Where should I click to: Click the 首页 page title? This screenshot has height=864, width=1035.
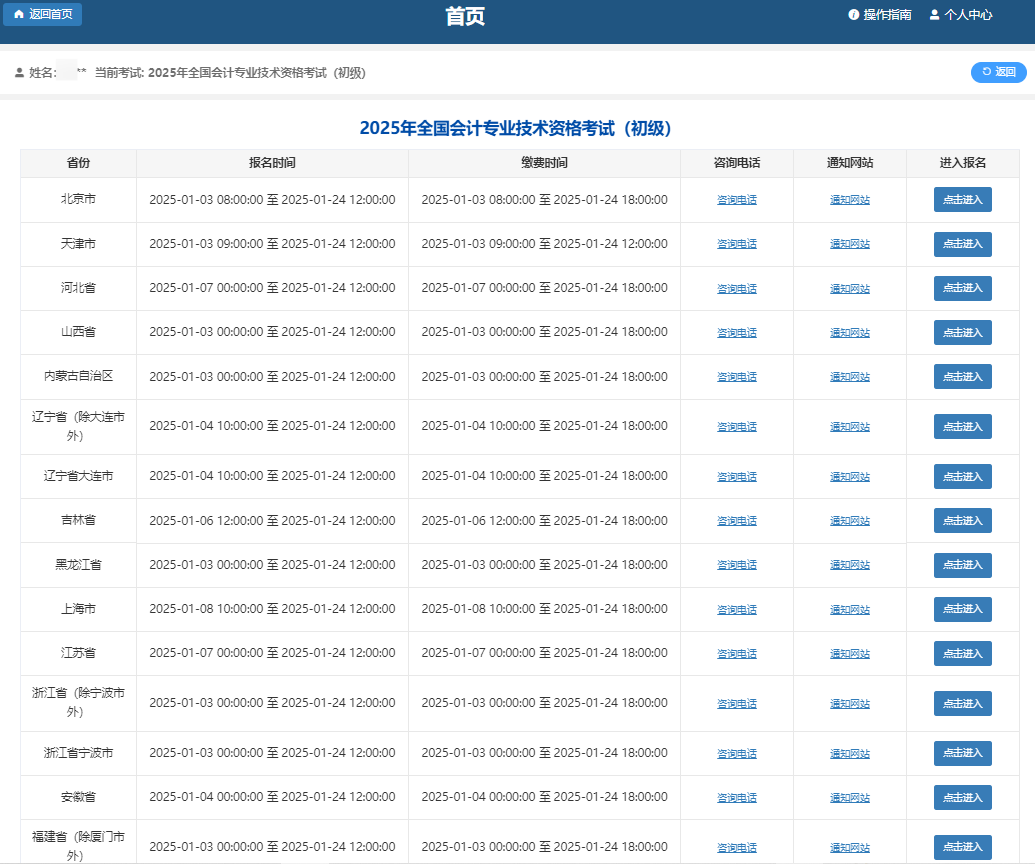tap(465, 17)
